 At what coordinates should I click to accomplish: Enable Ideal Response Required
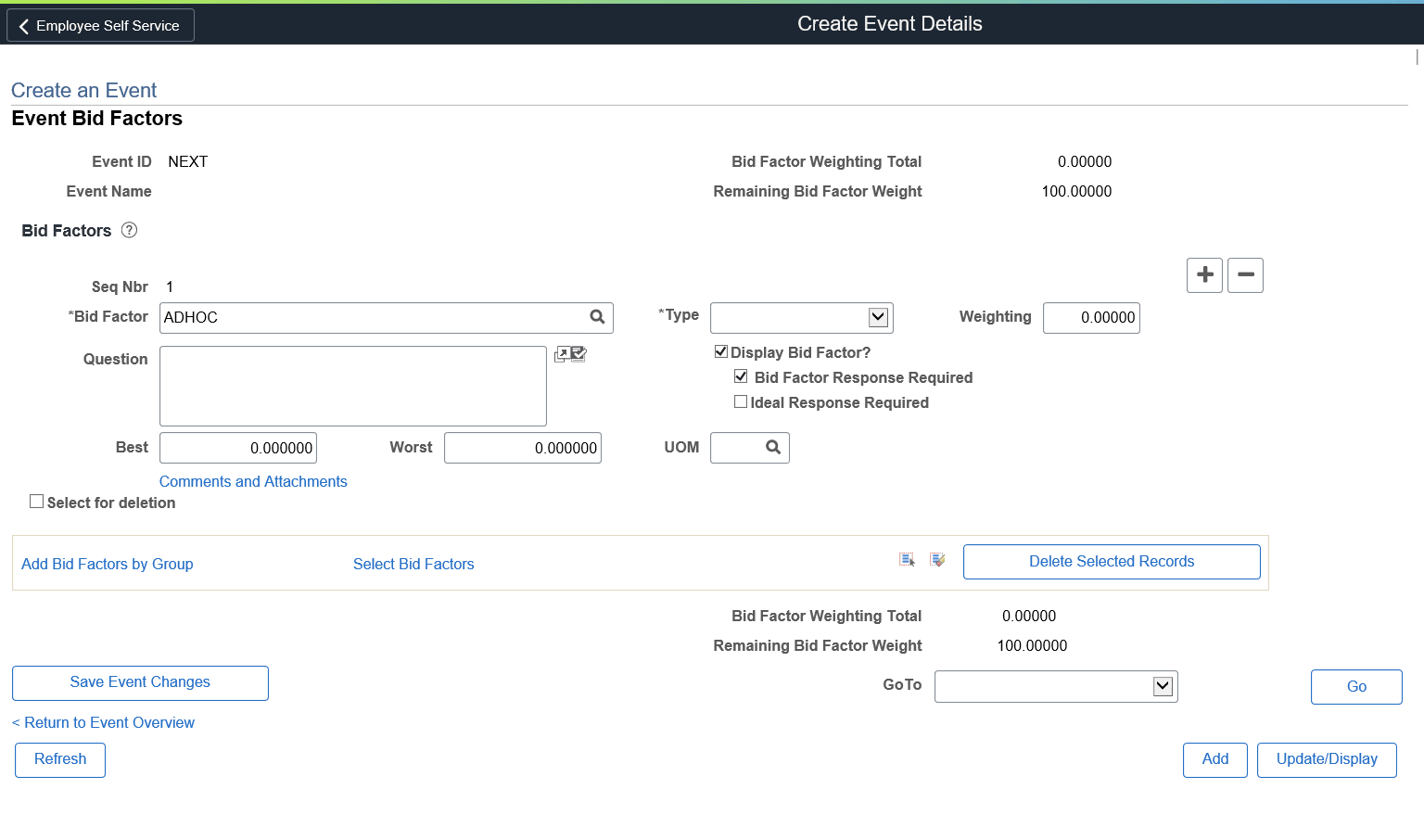pyautogui.click(x=741, y=401)
